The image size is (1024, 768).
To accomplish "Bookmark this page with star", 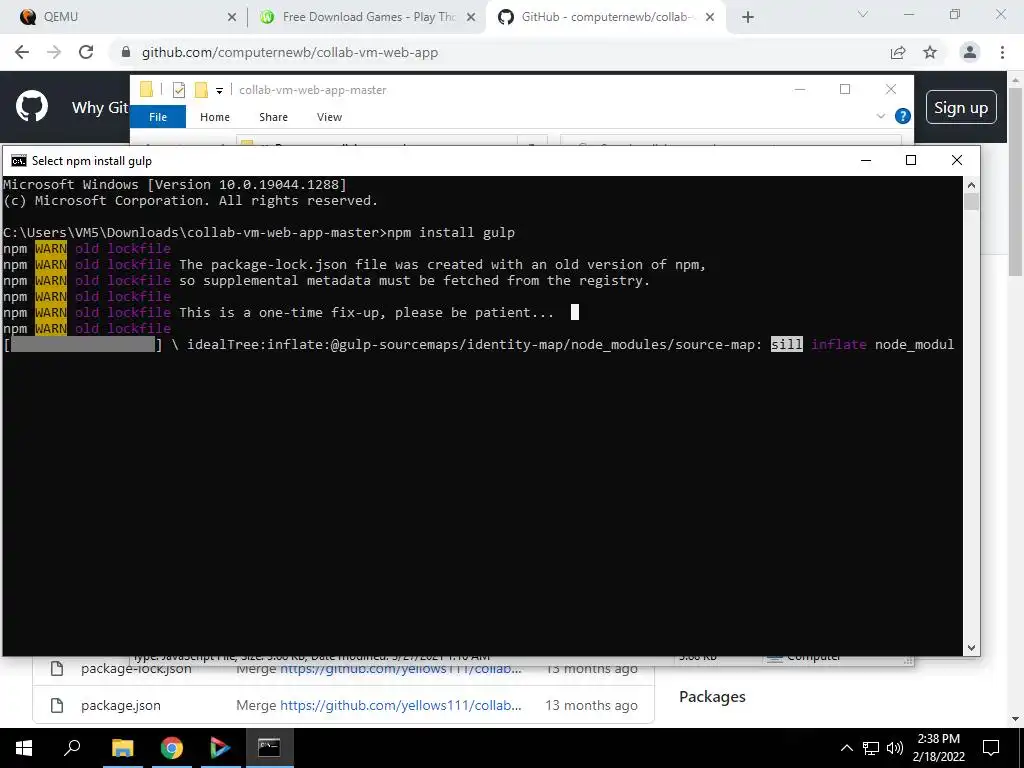I will tap(930, 52).
